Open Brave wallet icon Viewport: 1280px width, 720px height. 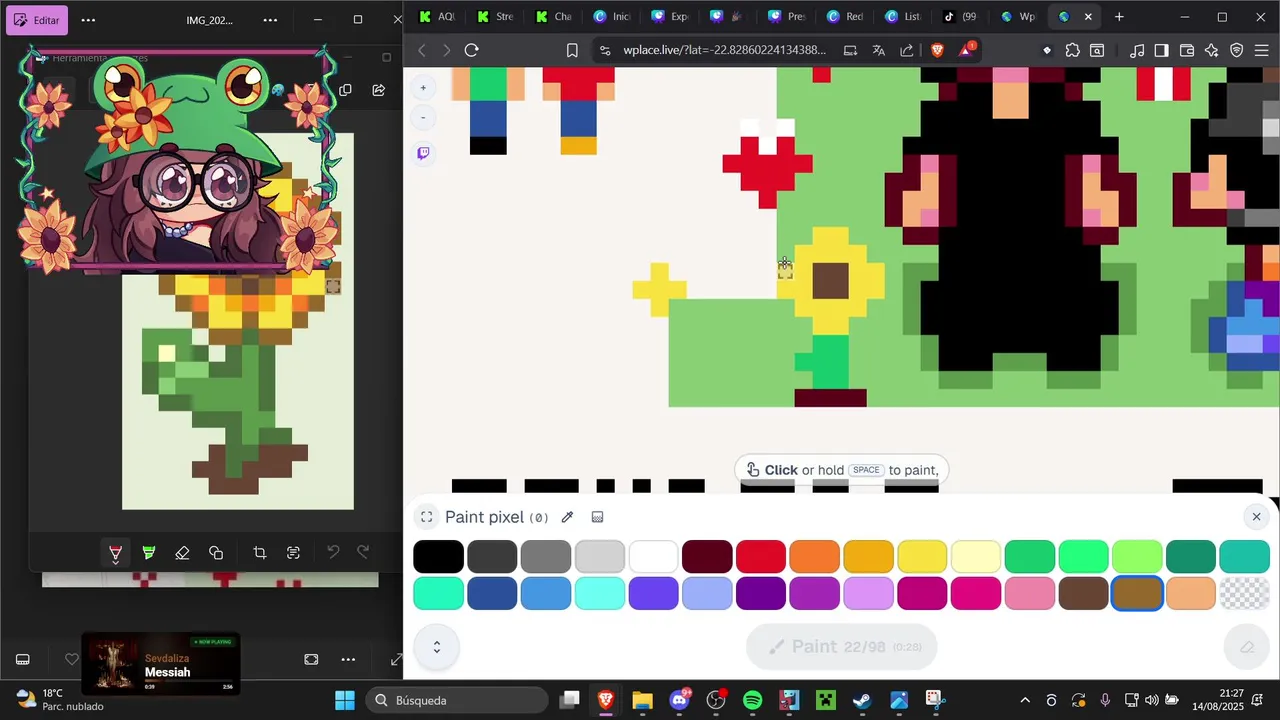pyautogui.click(x=1187, y=50)
